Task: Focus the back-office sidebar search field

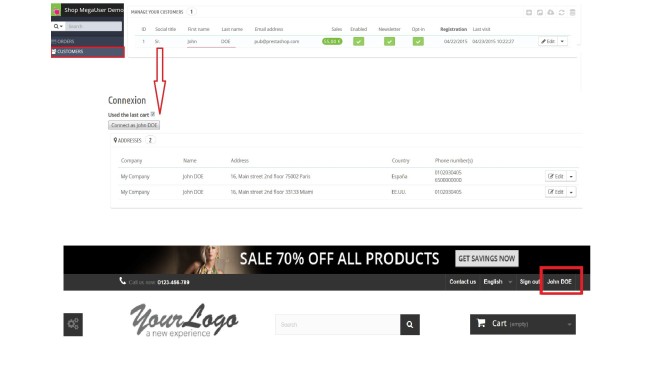Action: [93, 26]
